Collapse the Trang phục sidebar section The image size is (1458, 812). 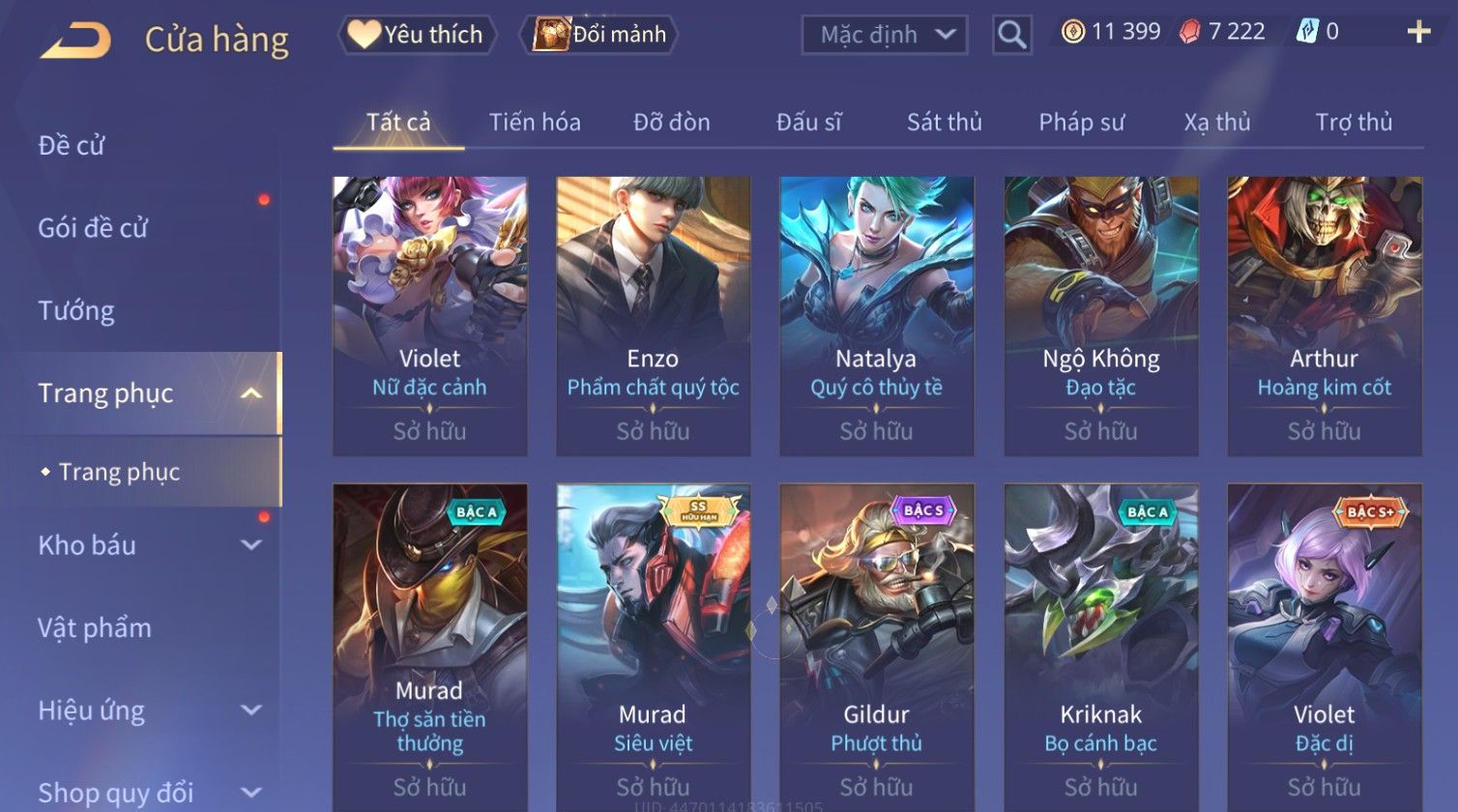(x=251, y=393)
